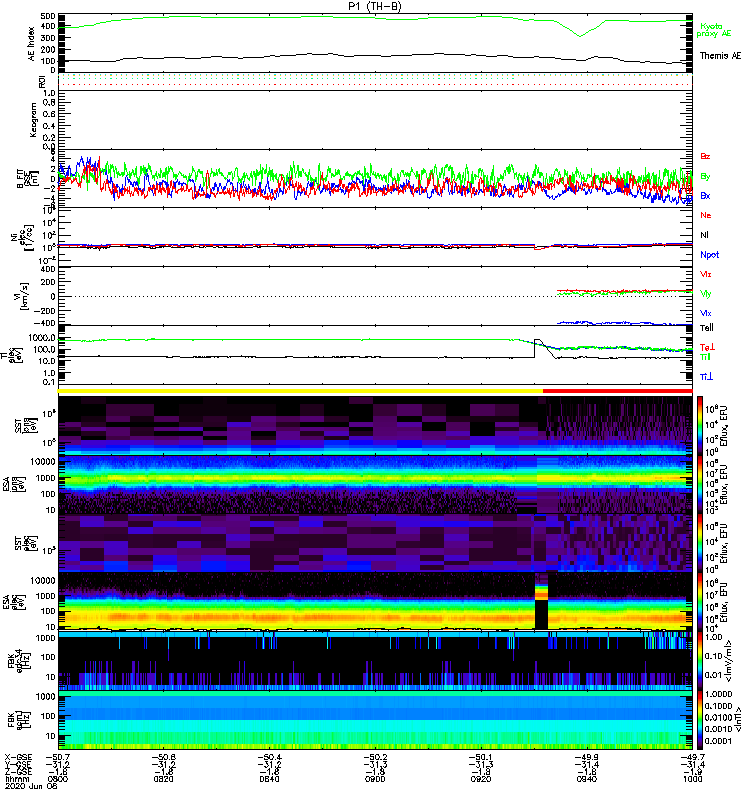Select the black "Te∥" temperature legend label
This screenshot has height=800, width=750.
click(x=707, y=328)
